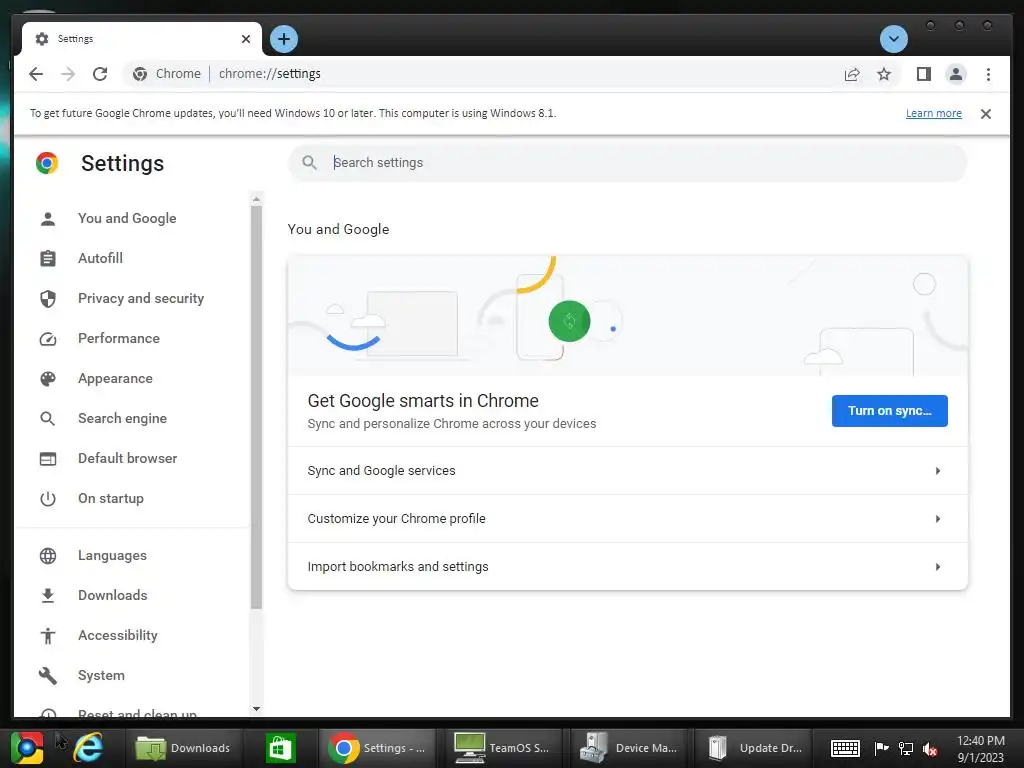
Task: Follow the Learn more link
Action: (x=933, y=114)
